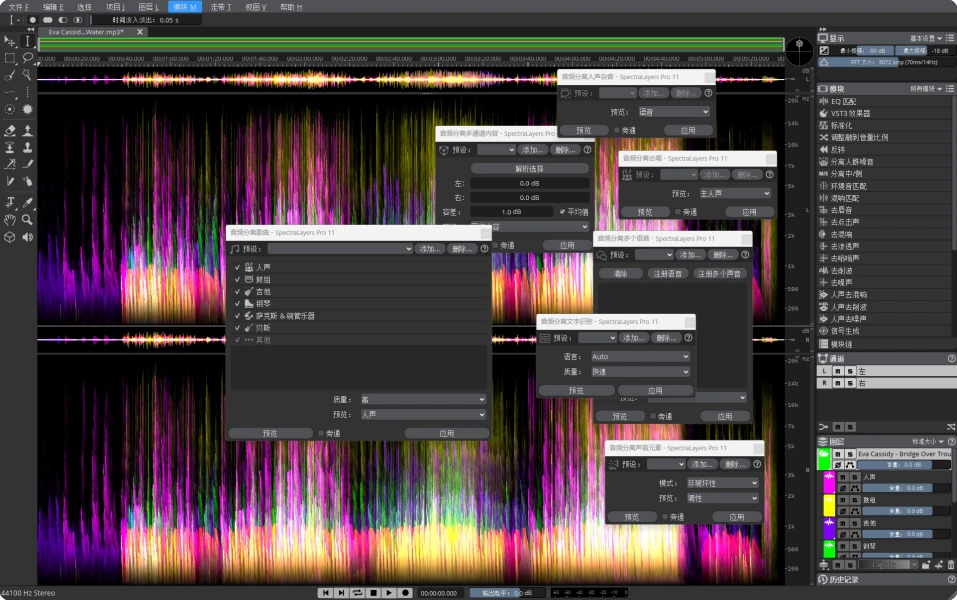Click the magenta color swatch of 人声 layer
957x600 pixels.
point(829,483)
